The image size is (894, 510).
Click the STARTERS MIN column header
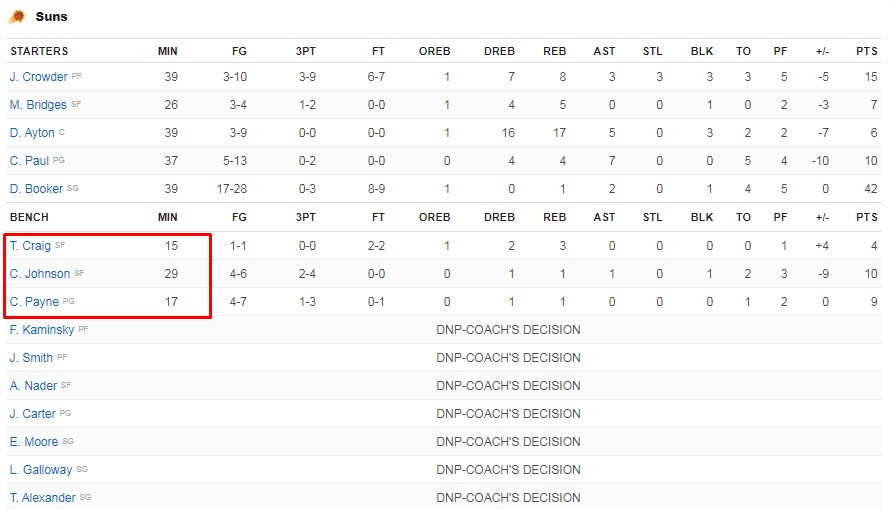point(168,51)
